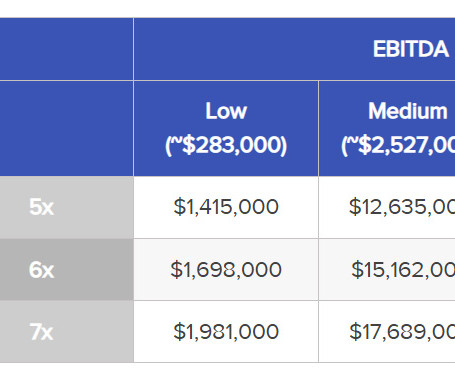Click the 6x multiple row label
This screenshot has width=455, height=380.
[67, 269]
